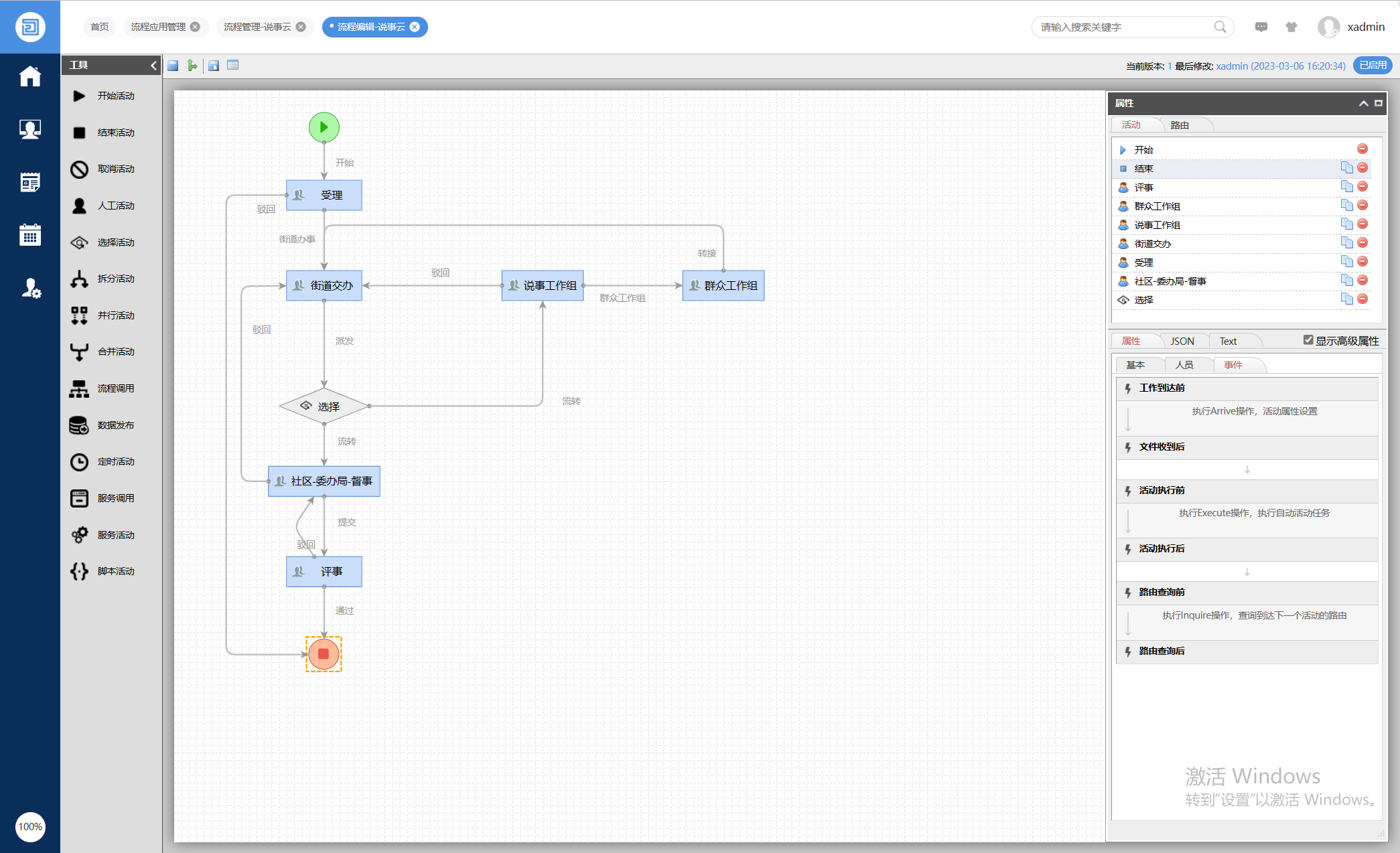Click the red delete icon for 评事
The image size is (1400, 853).
click(x=1362, y=187)
